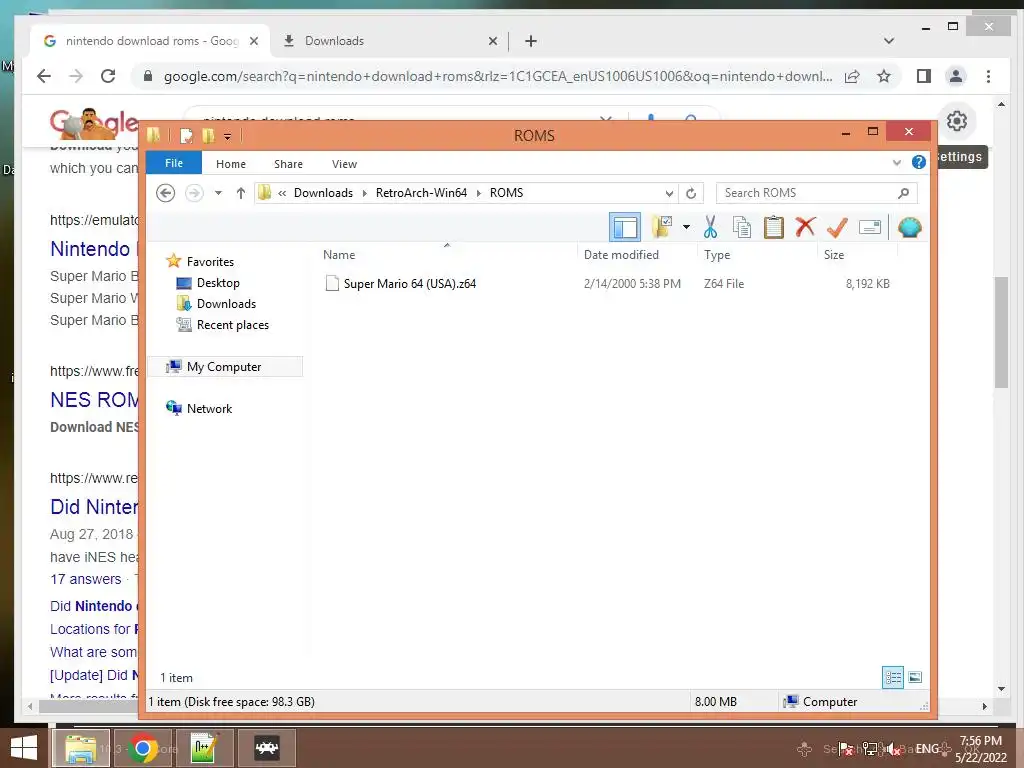Click the Chrome back arrow
1024x768 pixels.
[x=44, y=76]
